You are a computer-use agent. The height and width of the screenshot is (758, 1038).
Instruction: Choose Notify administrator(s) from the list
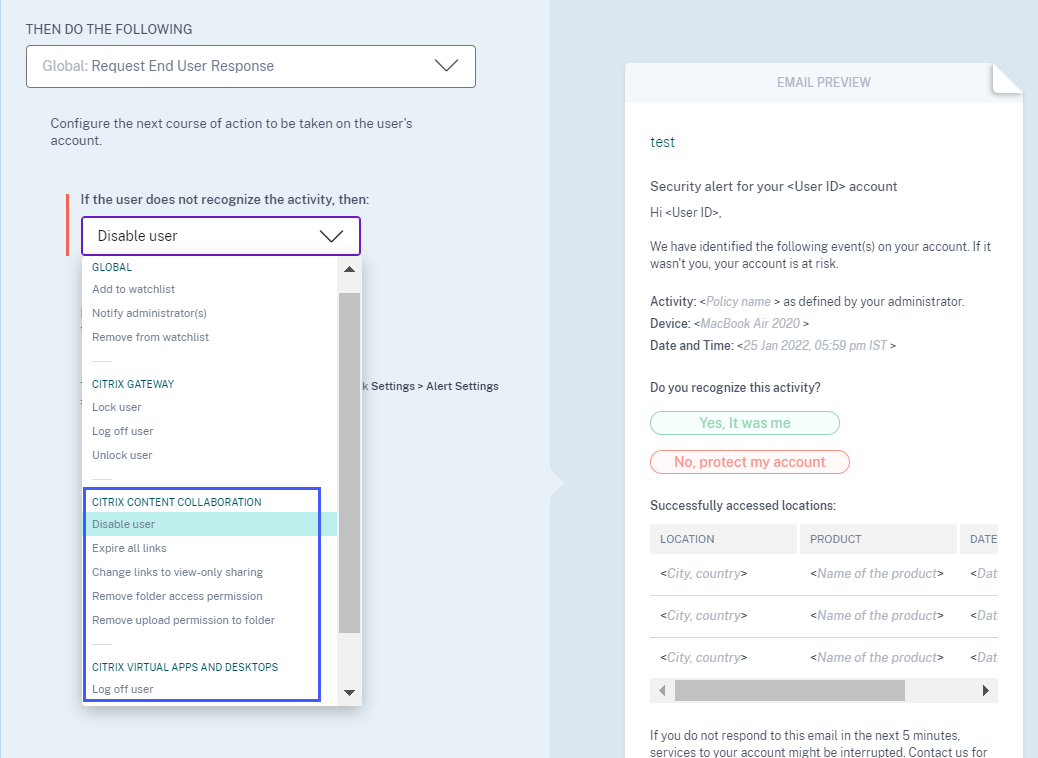coord(149,313)
